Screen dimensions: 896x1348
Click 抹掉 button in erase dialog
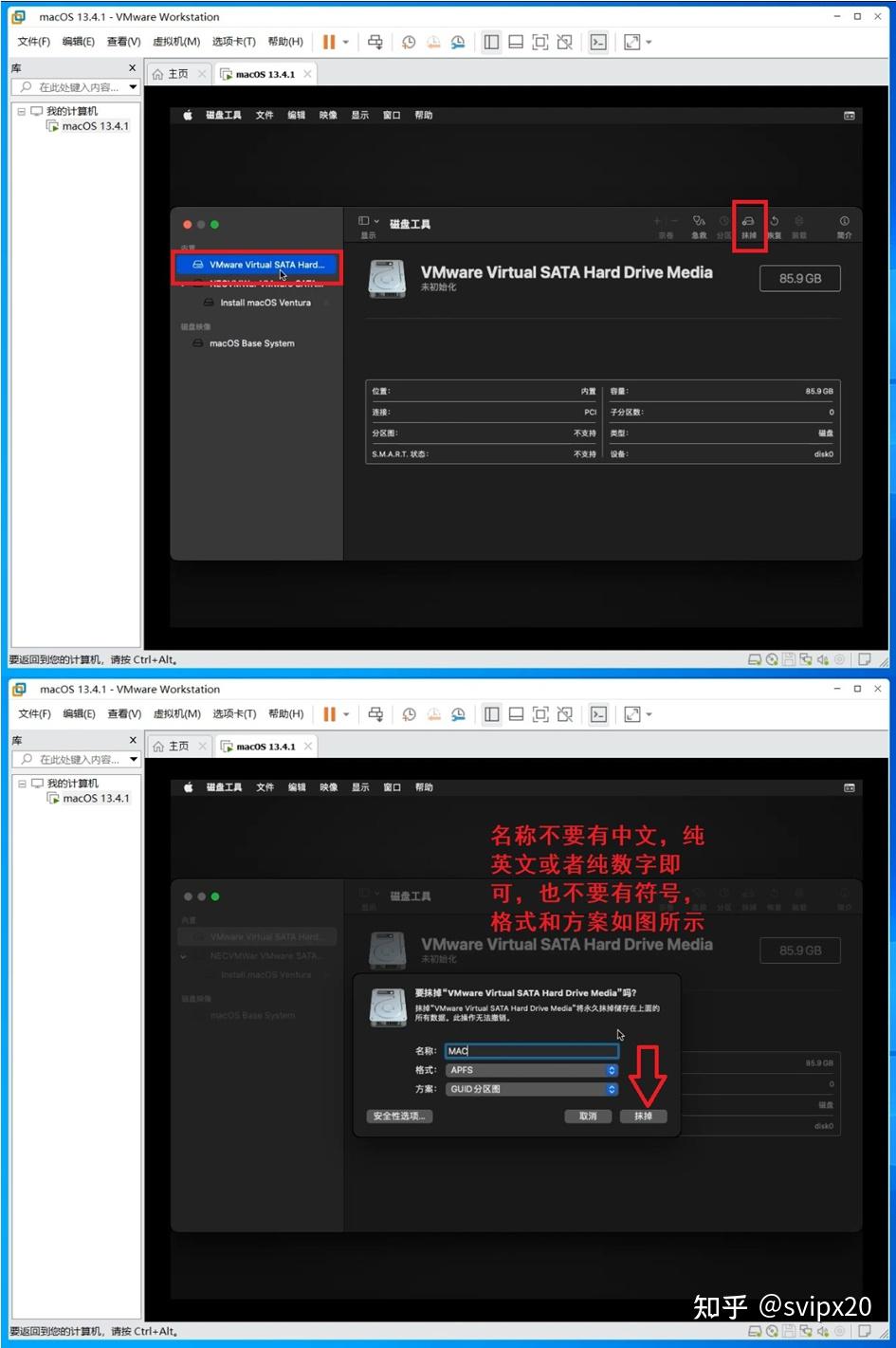click(x=644, y=1117)
